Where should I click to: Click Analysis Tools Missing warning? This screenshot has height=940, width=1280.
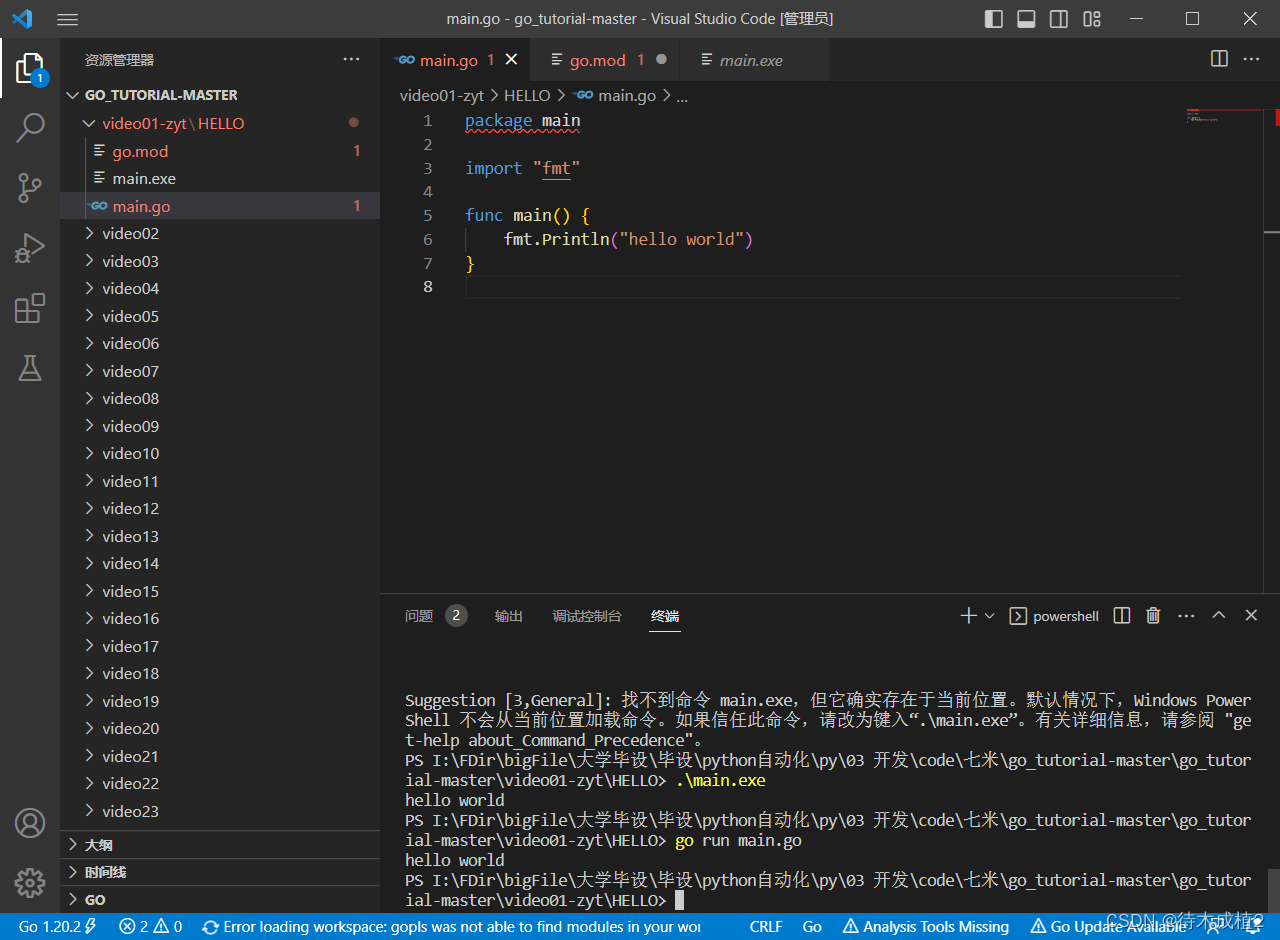tap(926, 927)
